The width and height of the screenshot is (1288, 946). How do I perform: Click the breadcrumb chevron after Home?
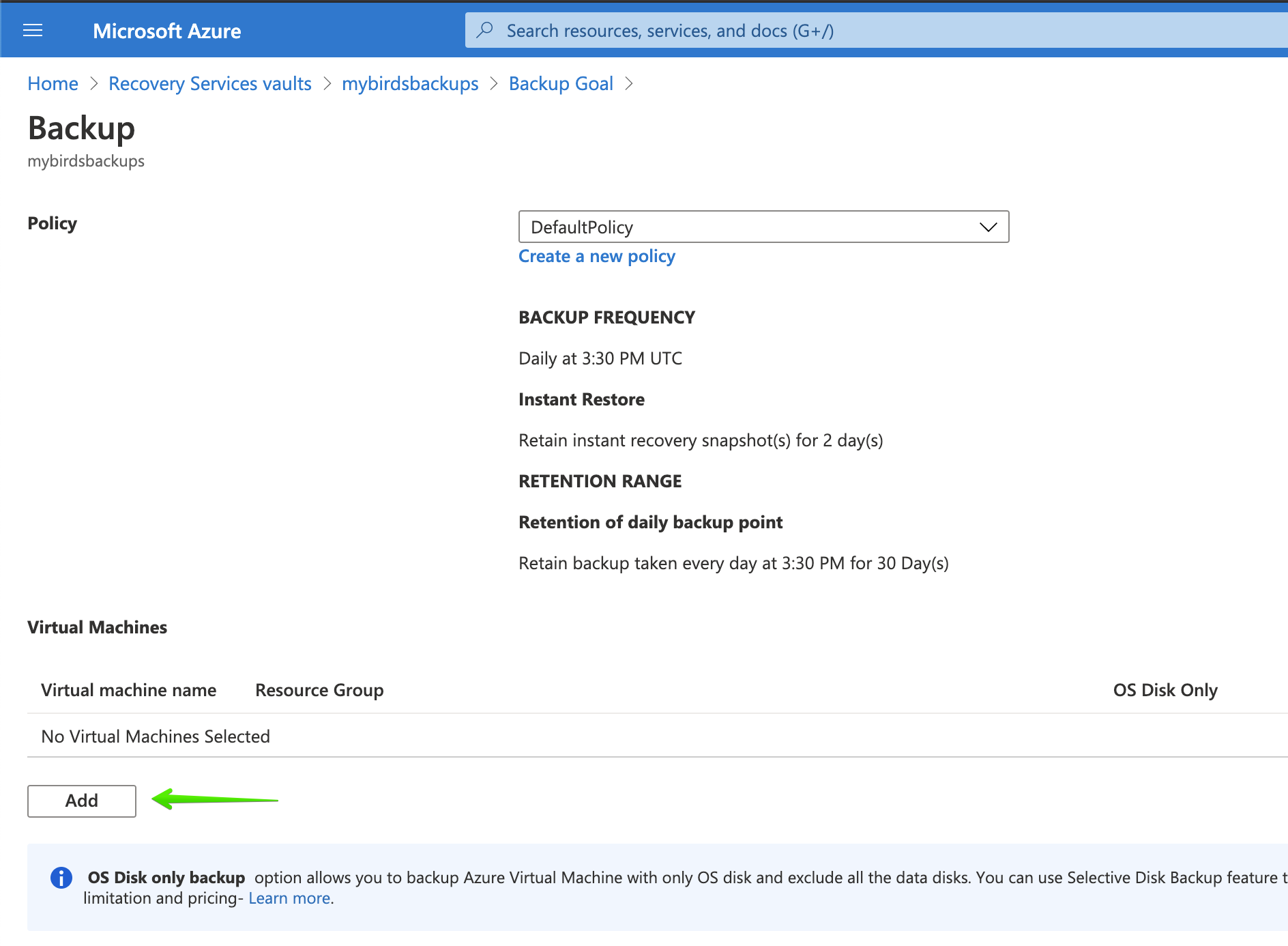(94, 83)
